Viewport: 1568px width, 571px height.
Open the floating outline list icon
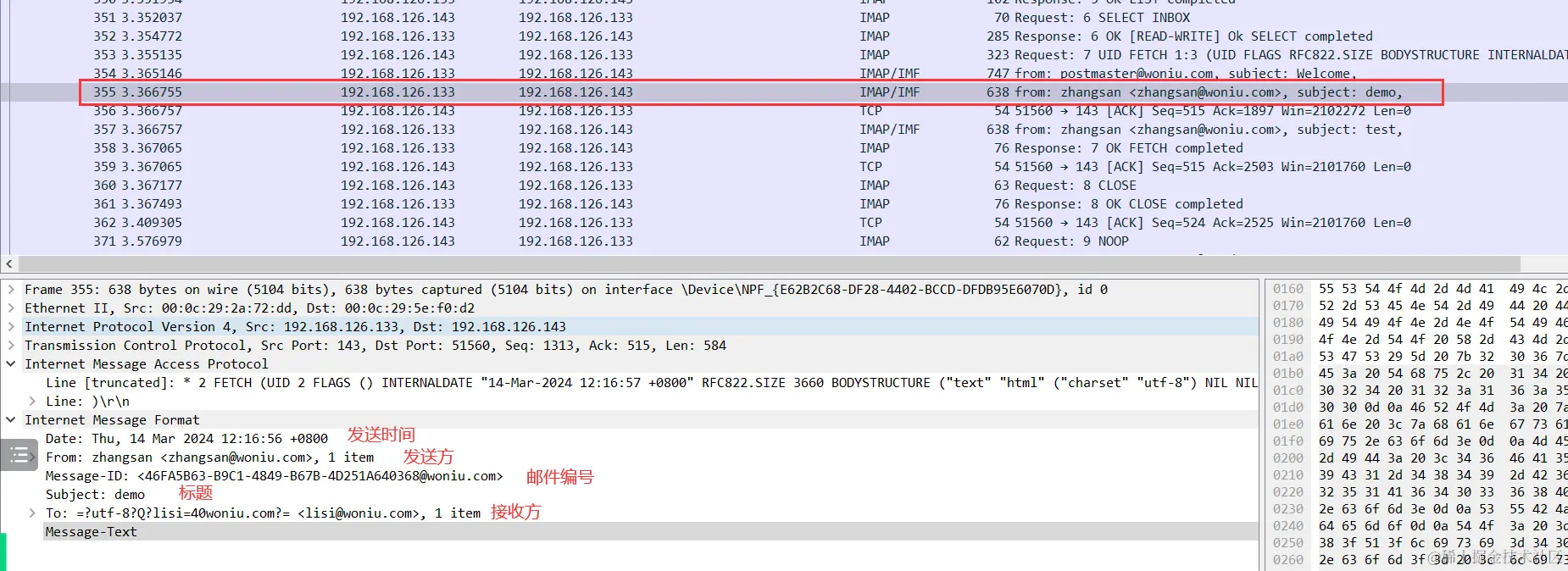pyautogui.click(x=19, y=456)
